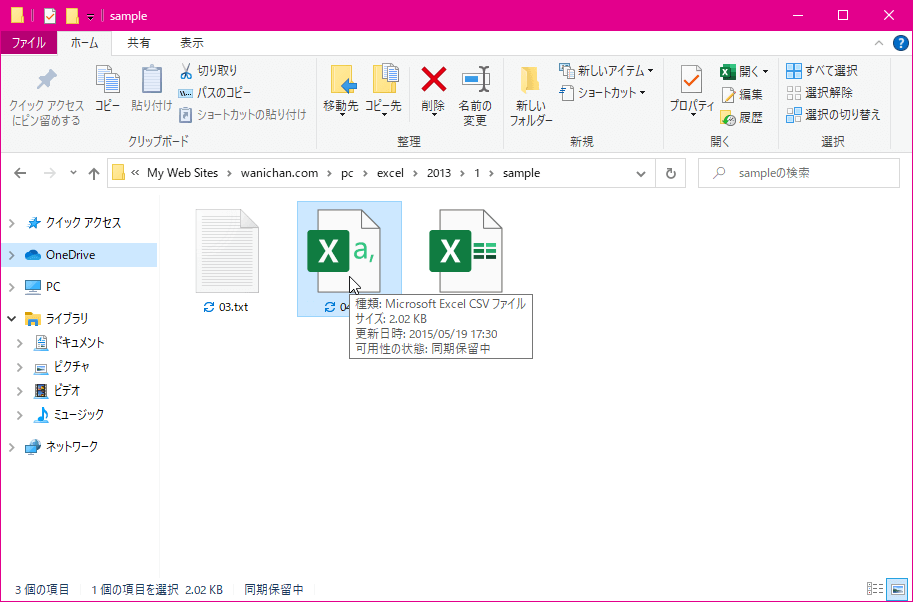Collapse the ribbon with chevron

click(x=879, y=43)
